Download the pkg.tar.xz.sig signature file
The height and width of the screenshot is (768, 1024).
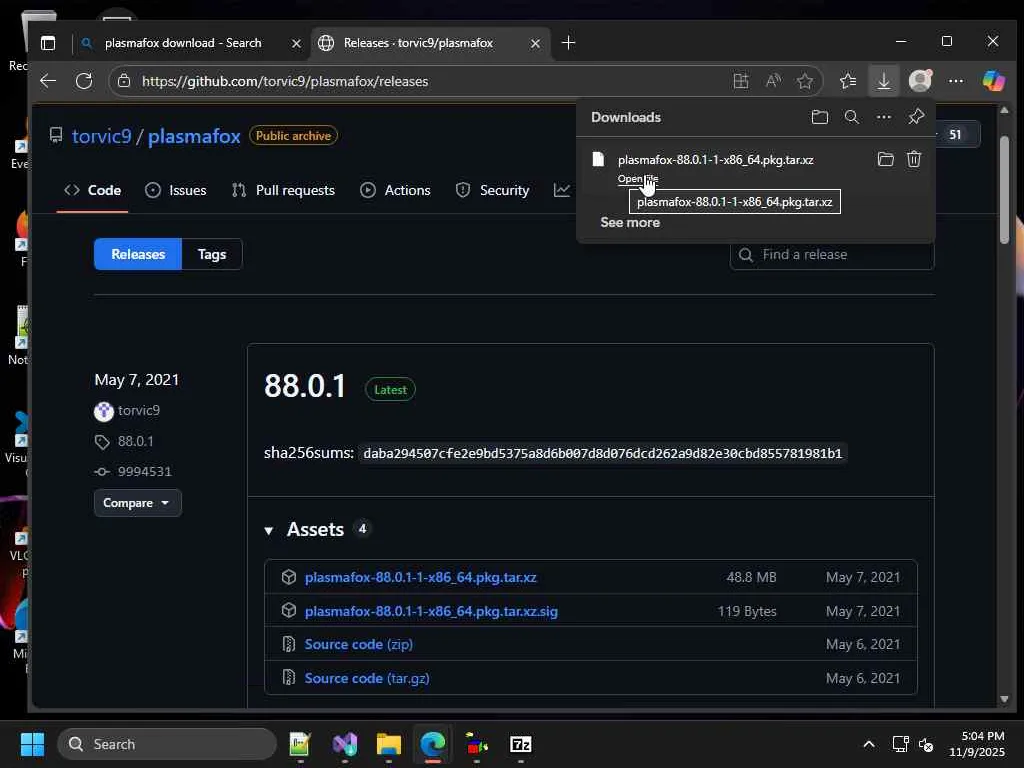(x=431, y=611)
